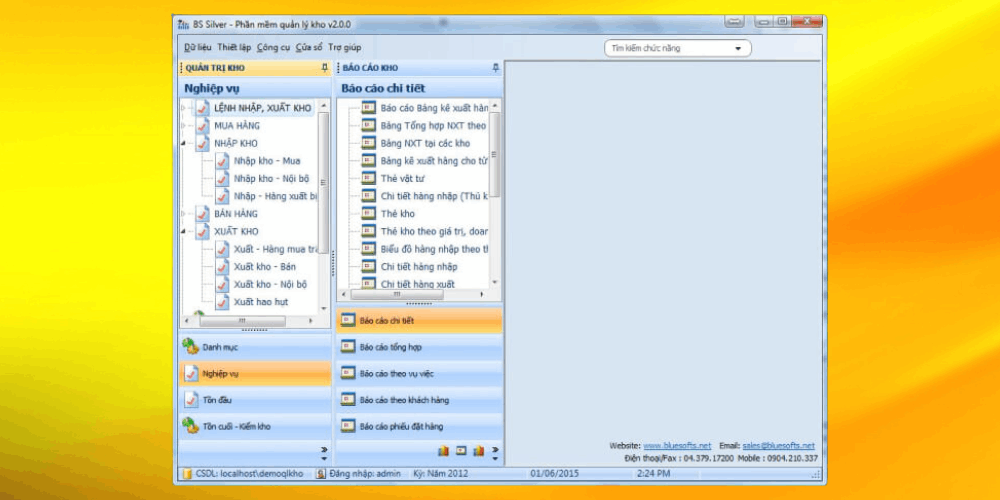Expand the BÁN HÀNG tree node
Viewport: 1000px width, 500px height.
point(184,214)
